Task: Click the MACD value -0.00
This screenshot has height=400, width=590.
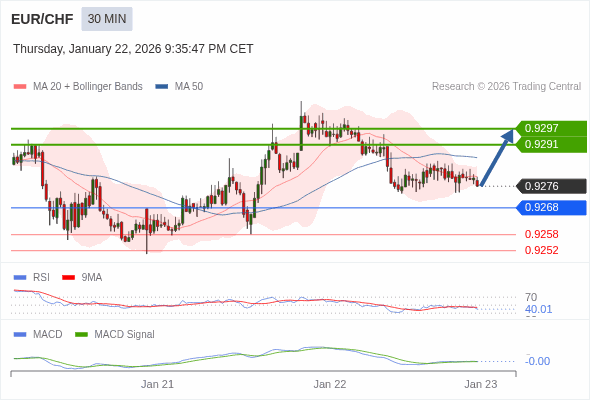Action: [x=537, y=361]
